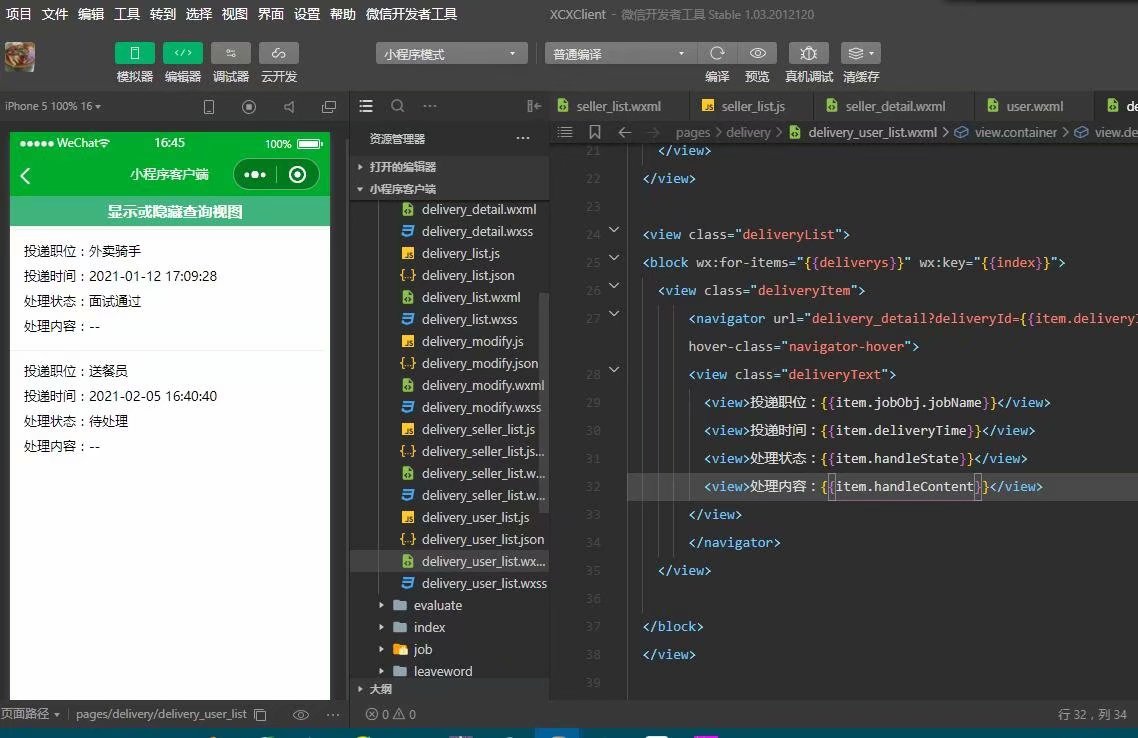Click the simulator phone rotate icon
The height and width of the screenshot is (738, 1138).
click(x=209, y=107)
